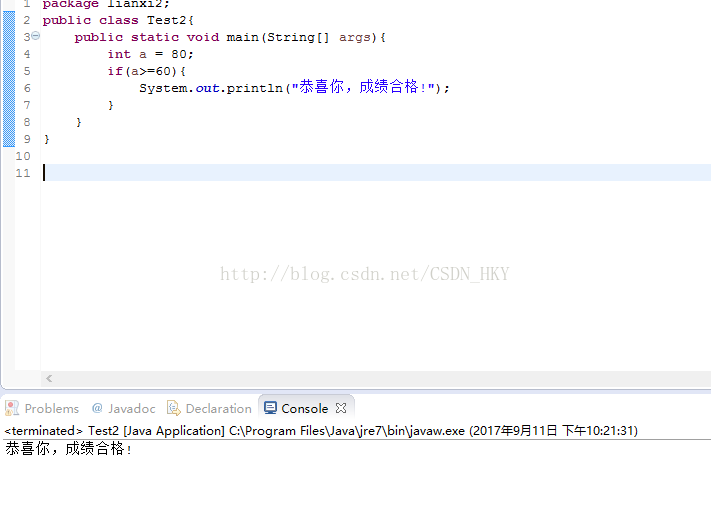Click the 'if(a>=60){' statement
The image size is (711, 526).
[x=146, y=71]
